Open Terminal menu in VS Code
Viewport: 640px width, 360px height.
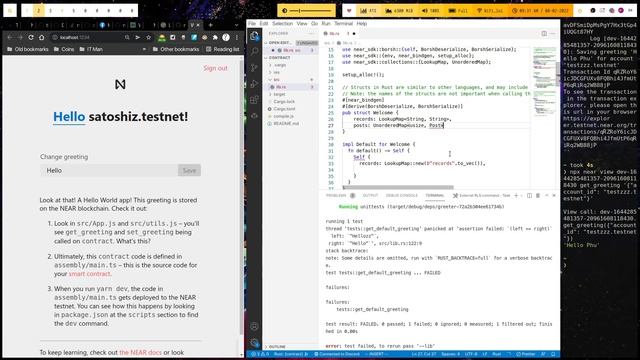[344, 24]
